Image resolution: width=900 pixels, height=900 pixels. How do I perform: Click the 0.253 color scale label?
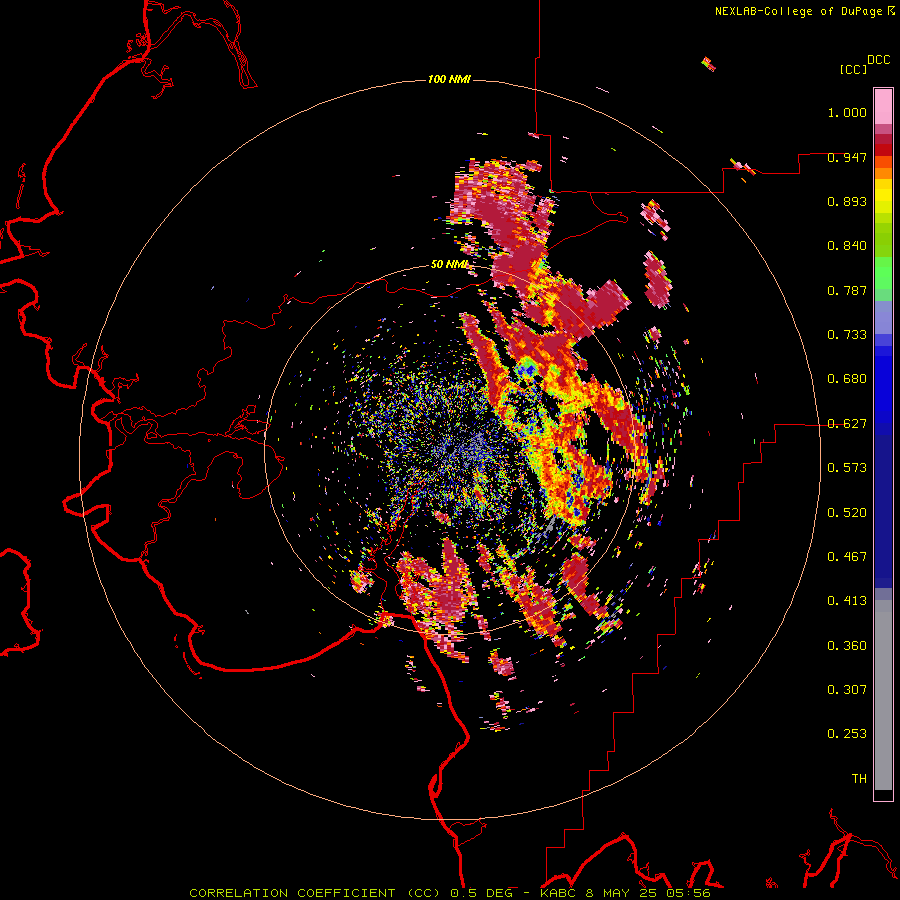[847, 734]
